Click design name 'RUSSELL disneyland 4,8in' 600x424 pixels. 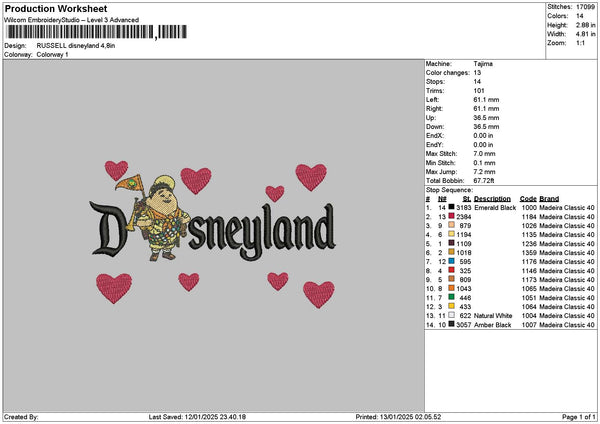(x=76, y=46)
